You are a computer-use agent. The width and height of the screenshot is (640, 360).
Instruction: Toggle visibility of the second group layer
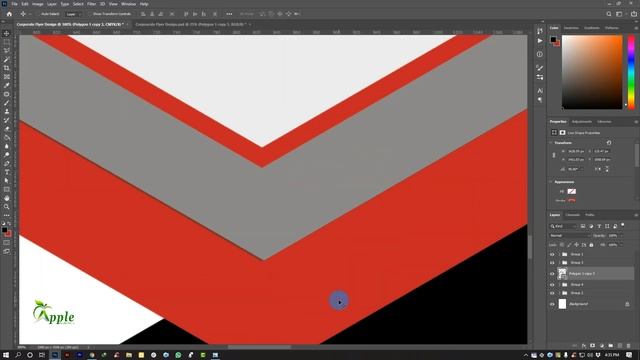click(x=552, y=262)
